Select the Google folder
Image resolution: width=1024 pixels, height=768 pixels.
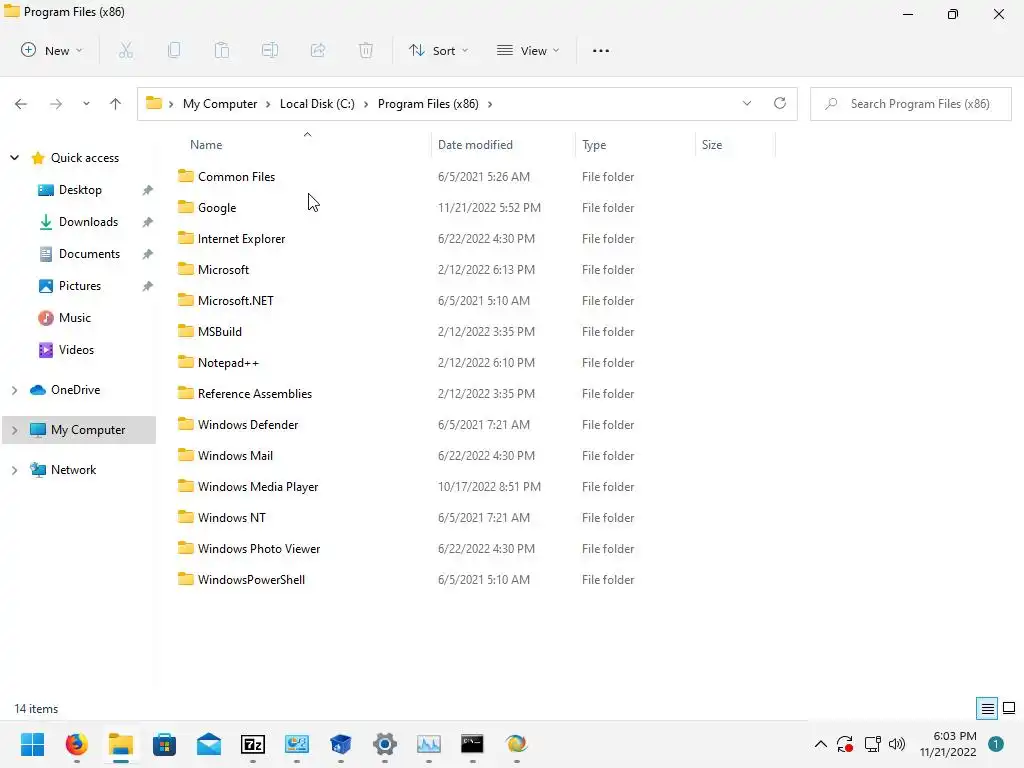tap(217, 208)
